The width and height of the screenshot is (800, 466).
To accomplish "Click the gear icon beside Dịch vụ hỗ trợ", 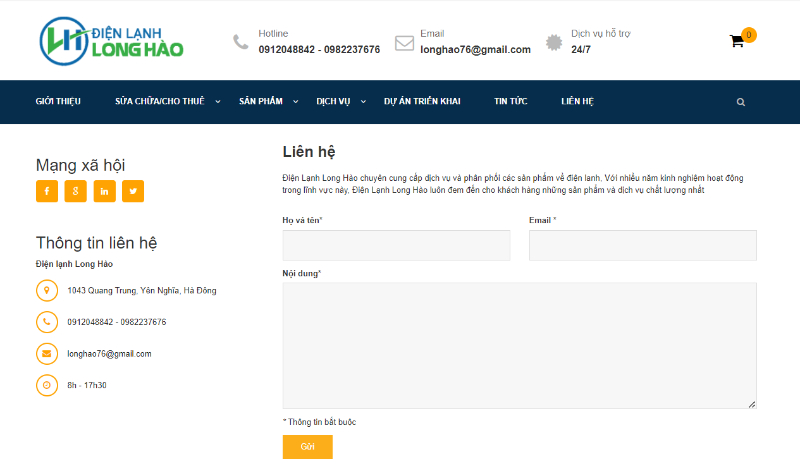I will [554, 42].
